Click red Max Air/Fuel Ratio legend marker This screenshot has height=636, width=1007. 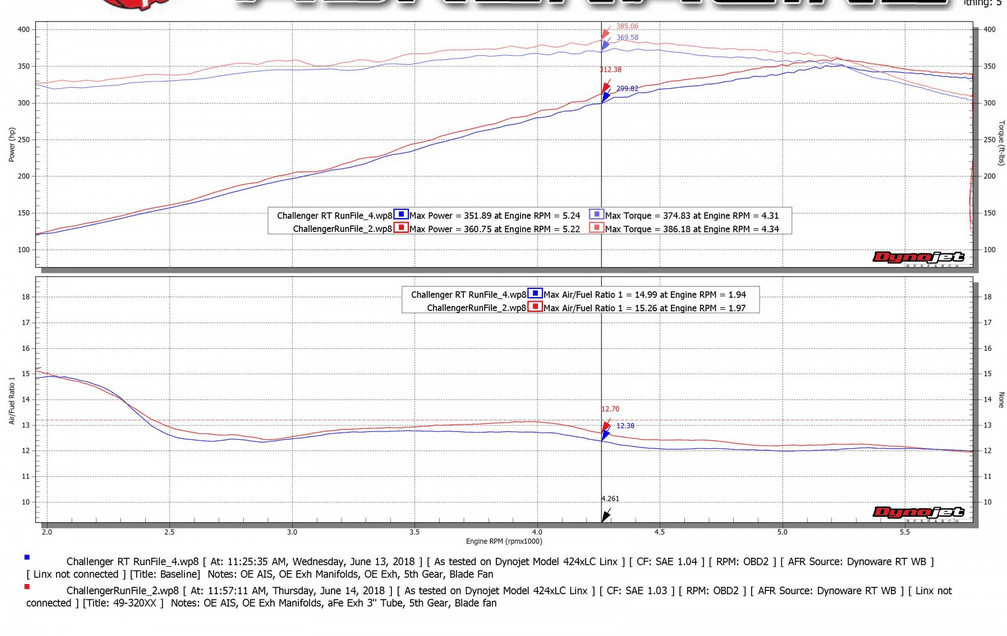(x=535, y=307)
